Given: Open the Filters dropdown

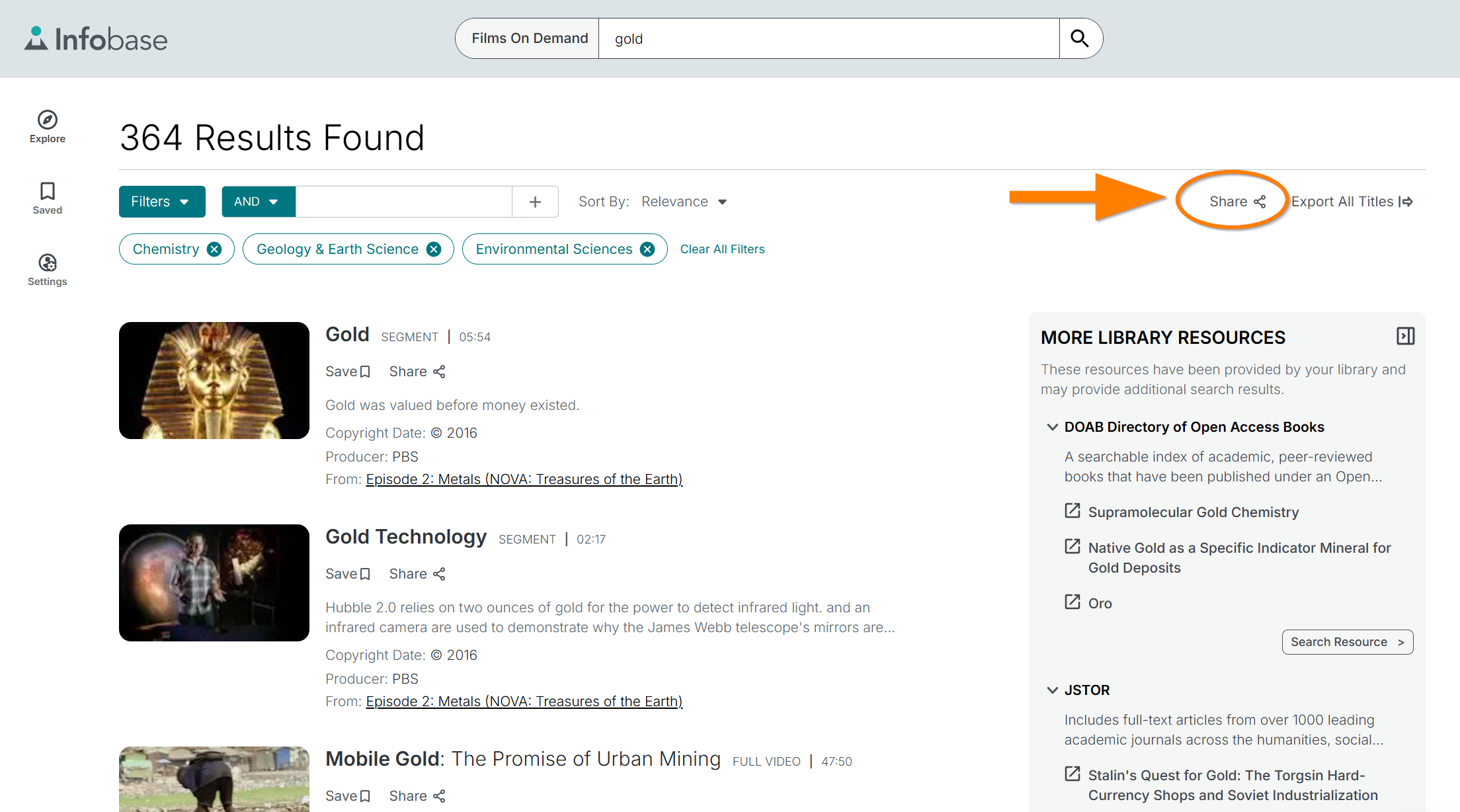Looking at the screenshot, I should [162, 202].
